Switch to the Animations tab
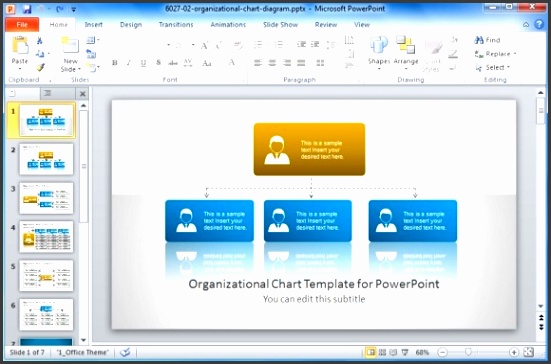 [x=228, y=25]
